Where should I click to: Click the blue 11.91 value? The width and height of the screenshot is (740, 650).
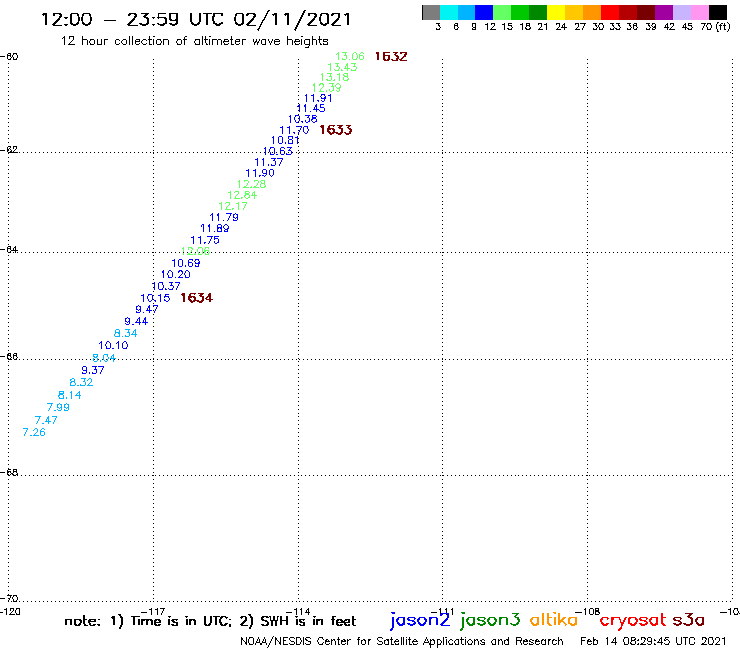(x=318, y=98)
